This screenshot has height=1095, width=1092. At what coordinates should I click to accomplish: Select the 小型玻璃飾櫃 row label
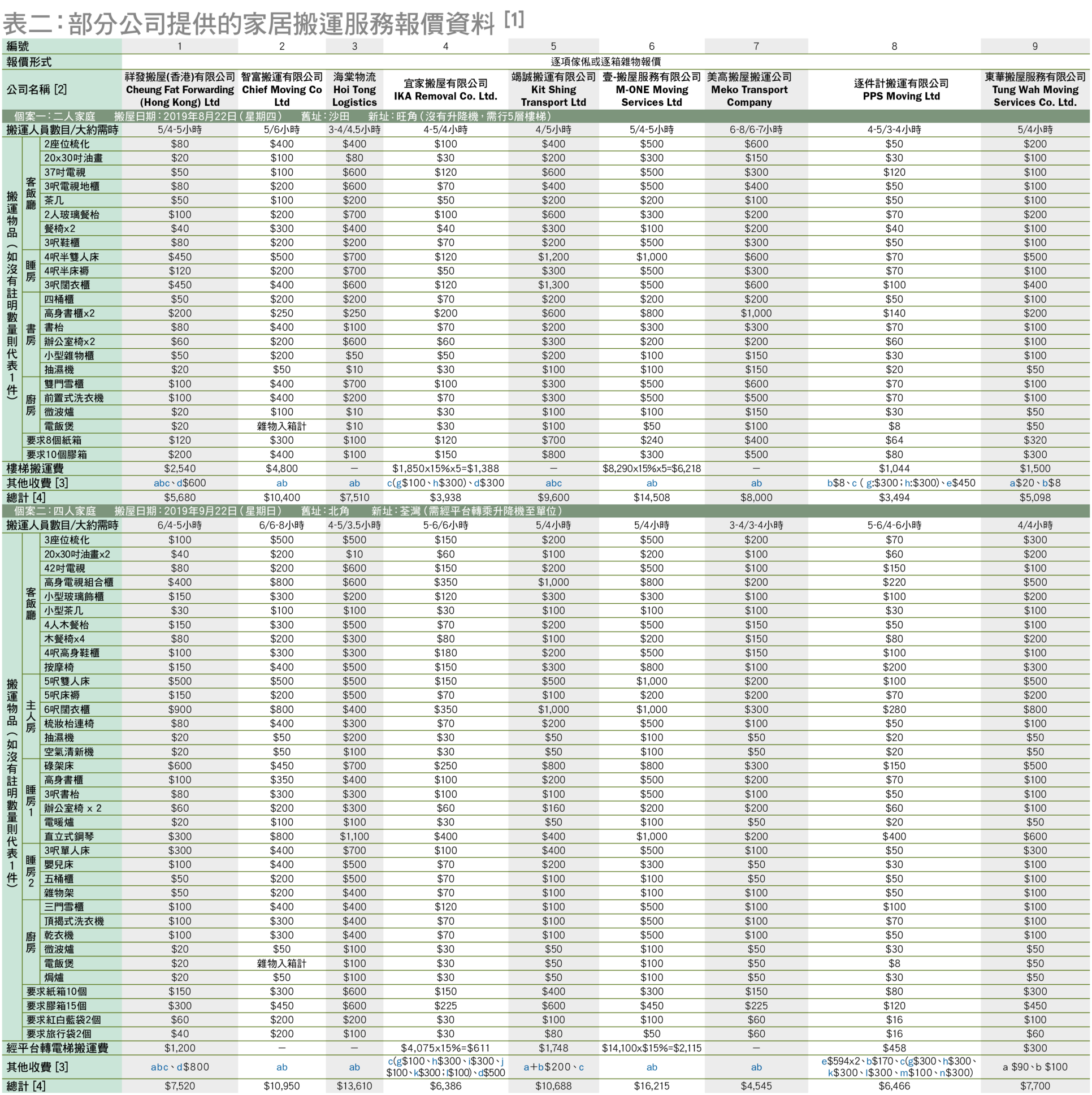pos(73,596)
